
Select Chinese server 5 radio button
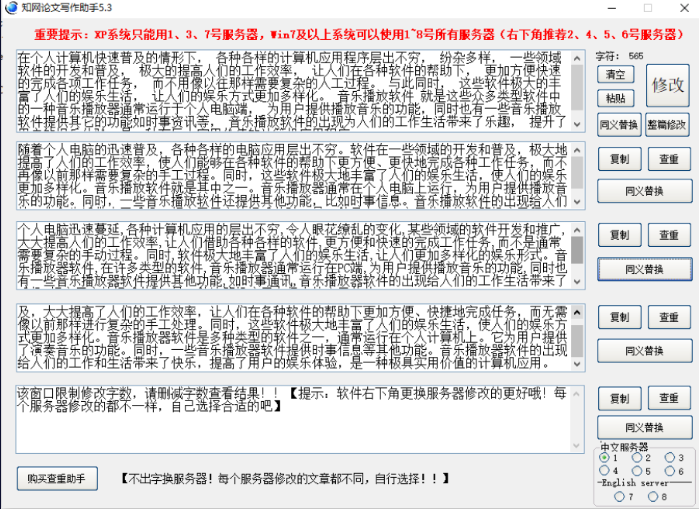tap(636, 470)
